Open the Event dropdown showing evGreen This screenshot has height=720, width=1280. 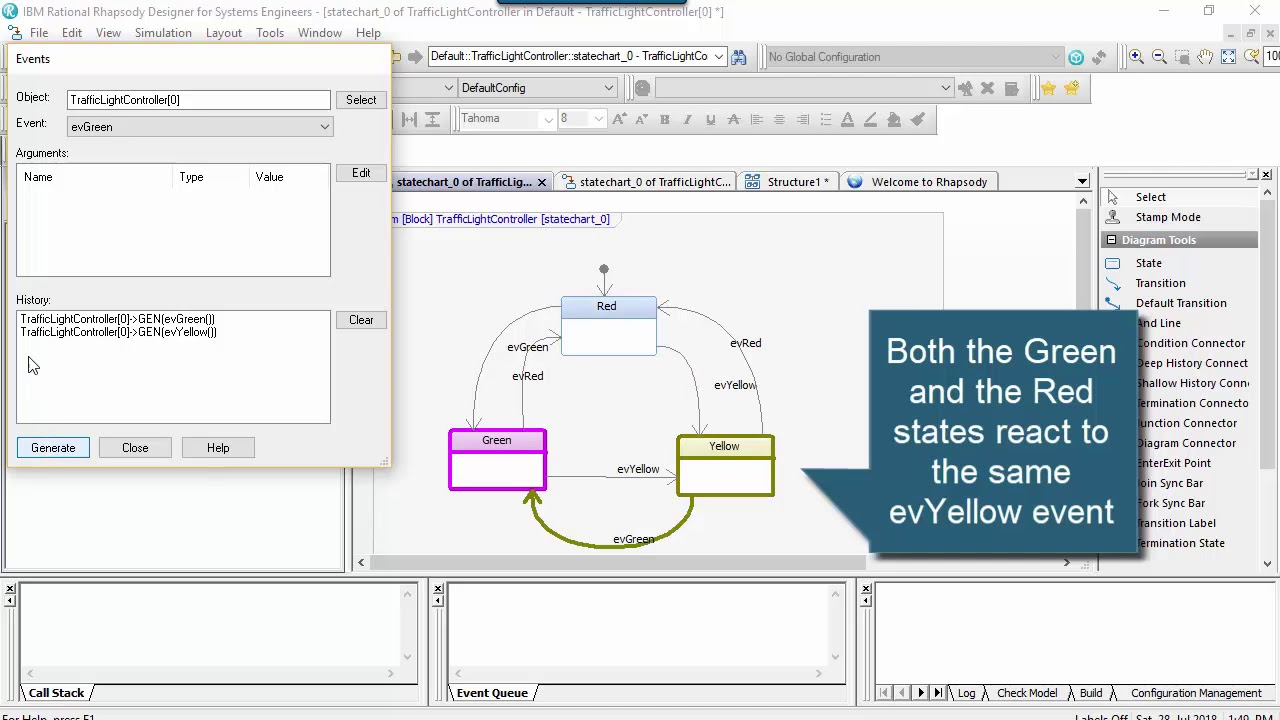(x=324, y=127)
